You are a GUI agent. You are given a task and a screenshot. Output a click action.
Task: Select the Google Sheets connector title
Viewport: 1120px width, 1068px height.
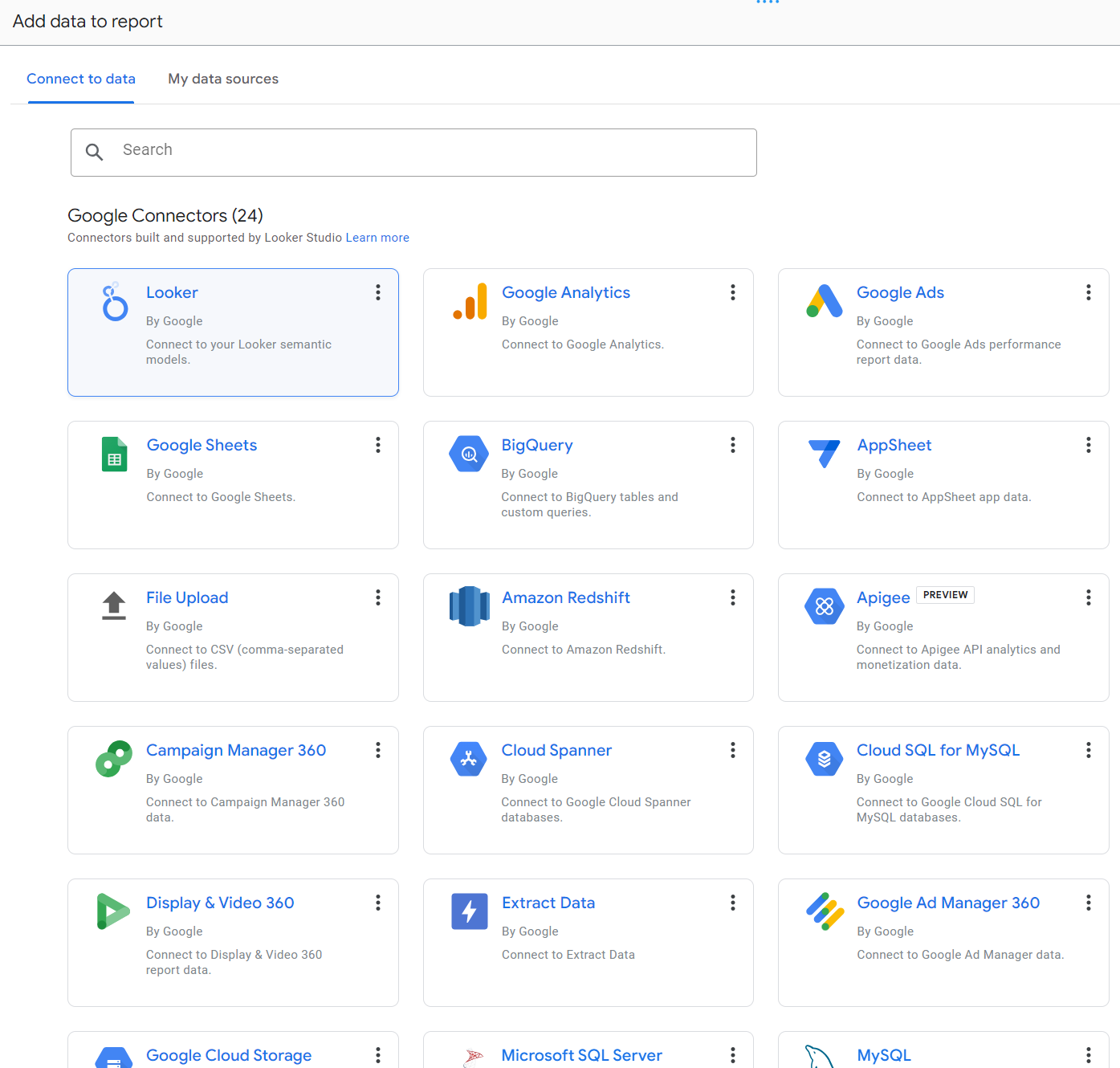click(x=202, y=445)
